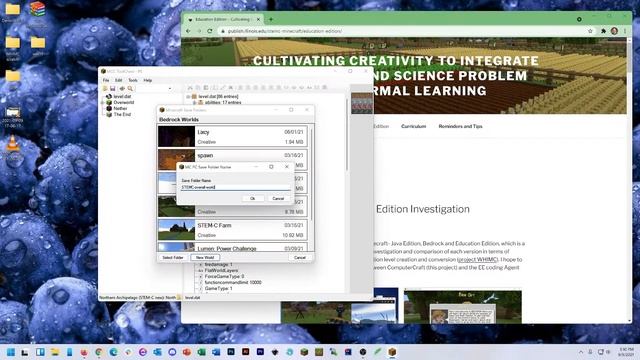
Task: Open the VLC media player desktop icon
Action: tap(13, 144)
